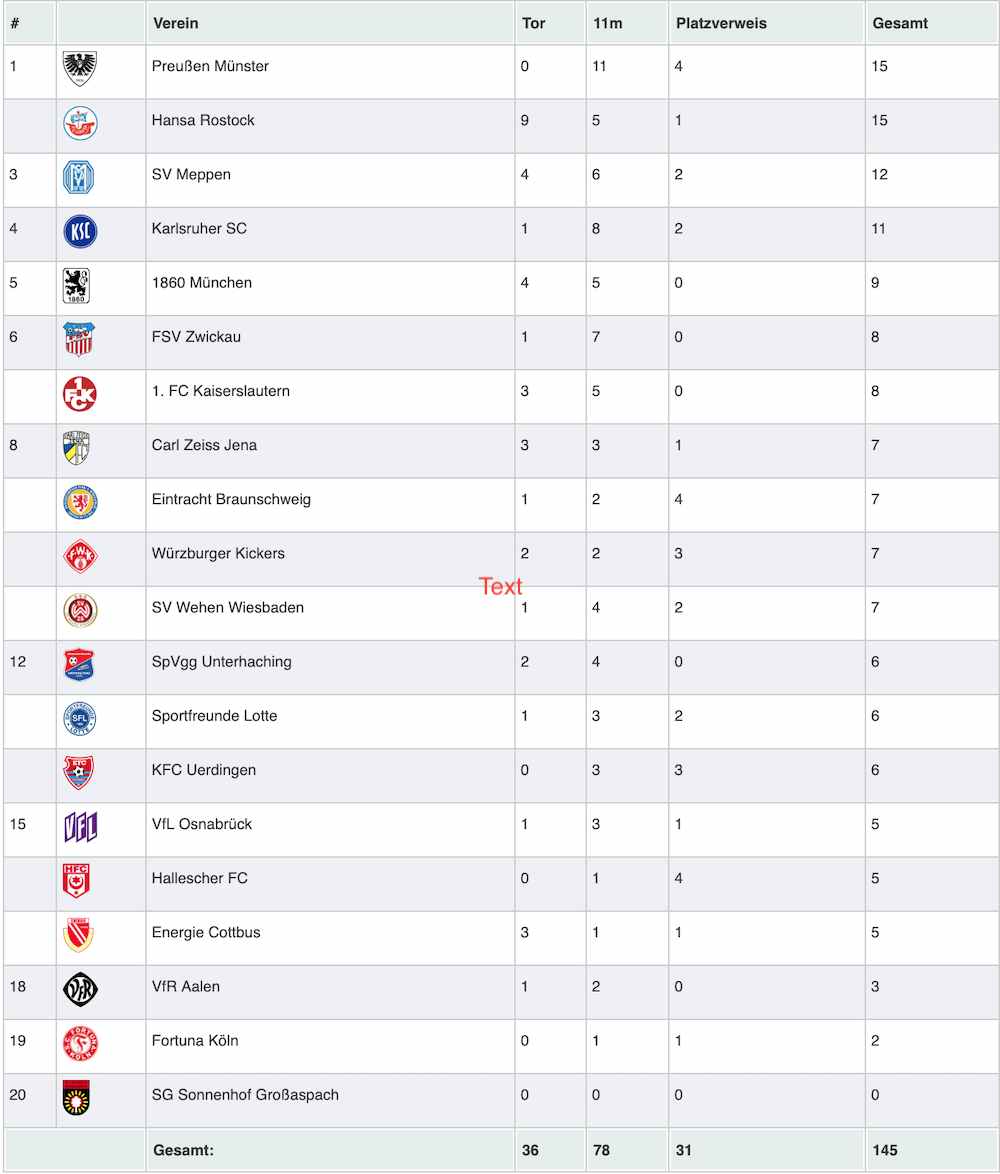Open the SV Meppen team link
This screenshot has height=1174, width=1000.
[x=192, y=174]
